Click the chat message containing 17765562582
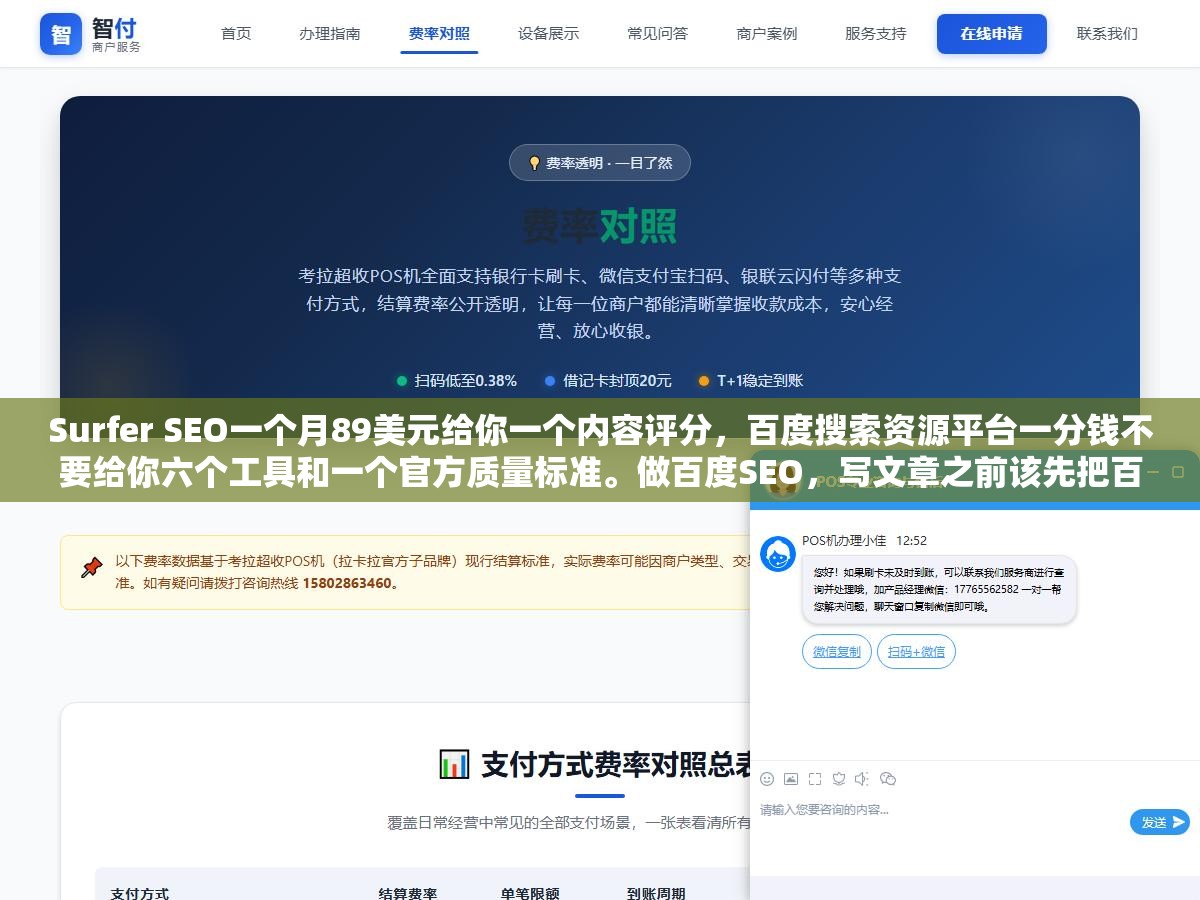 coord(939,590)
